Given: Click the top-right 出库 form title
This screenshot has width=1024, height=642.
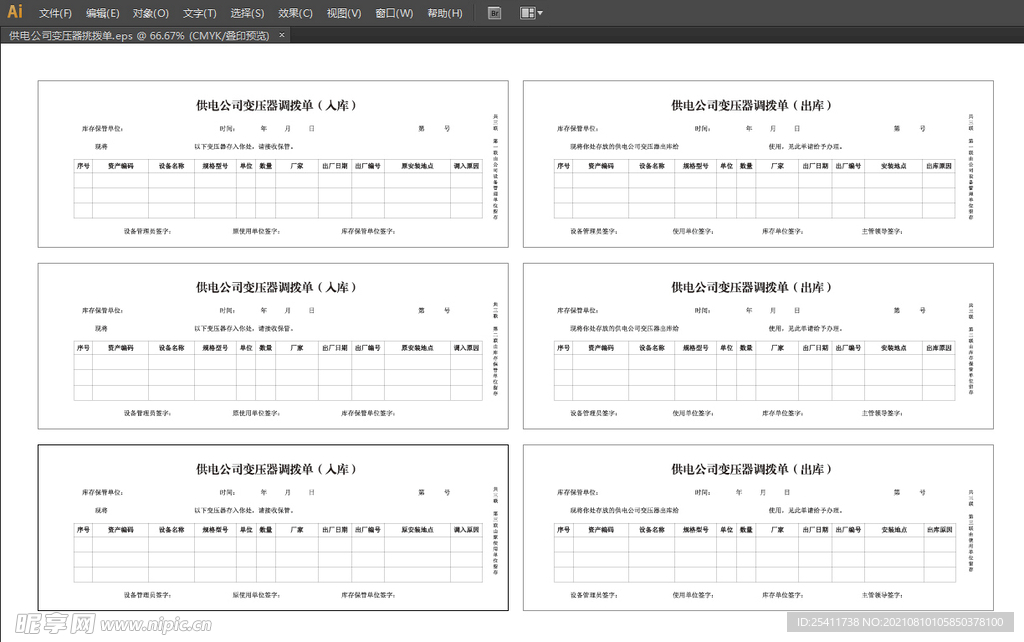Looking at the screenshot, I should 752,105.
